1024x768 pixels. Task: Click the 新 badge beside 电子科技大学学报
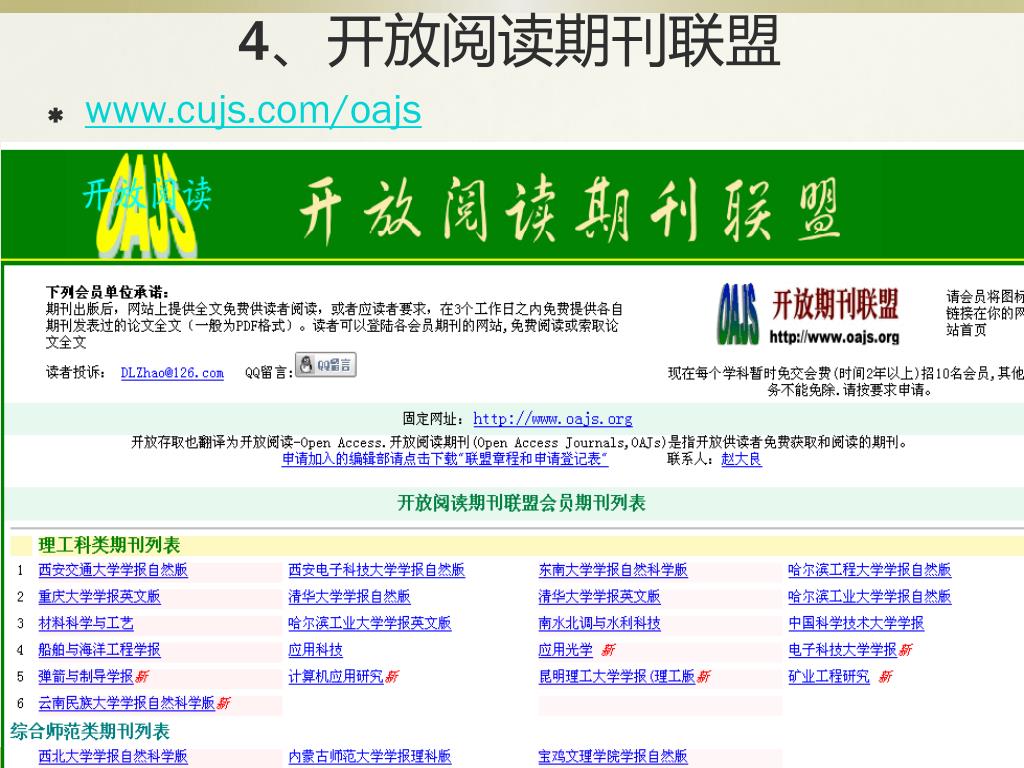[x=905, y=650]
